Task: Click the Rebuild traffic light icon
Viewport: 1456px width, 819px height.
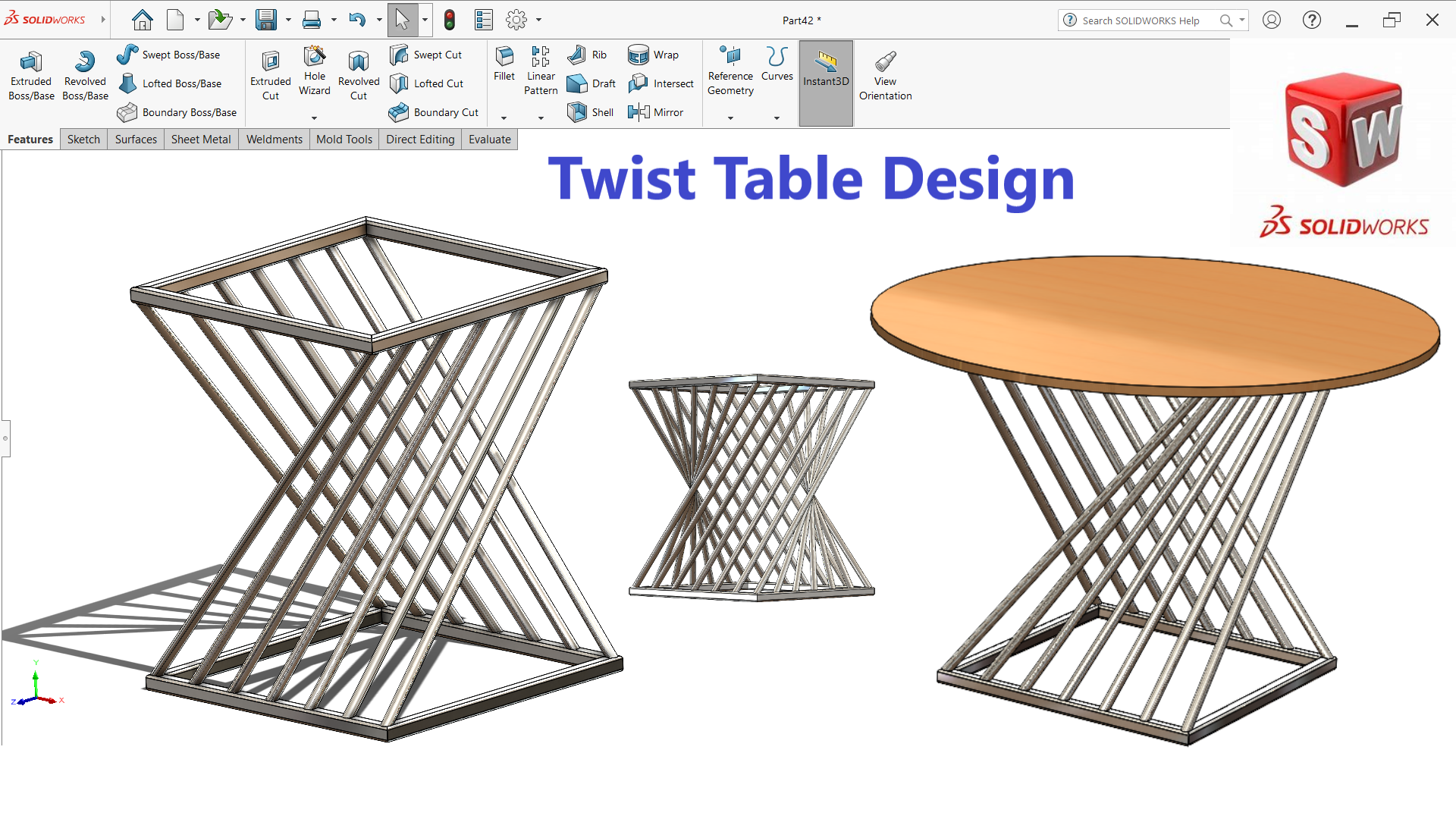Action: point(450,20)
